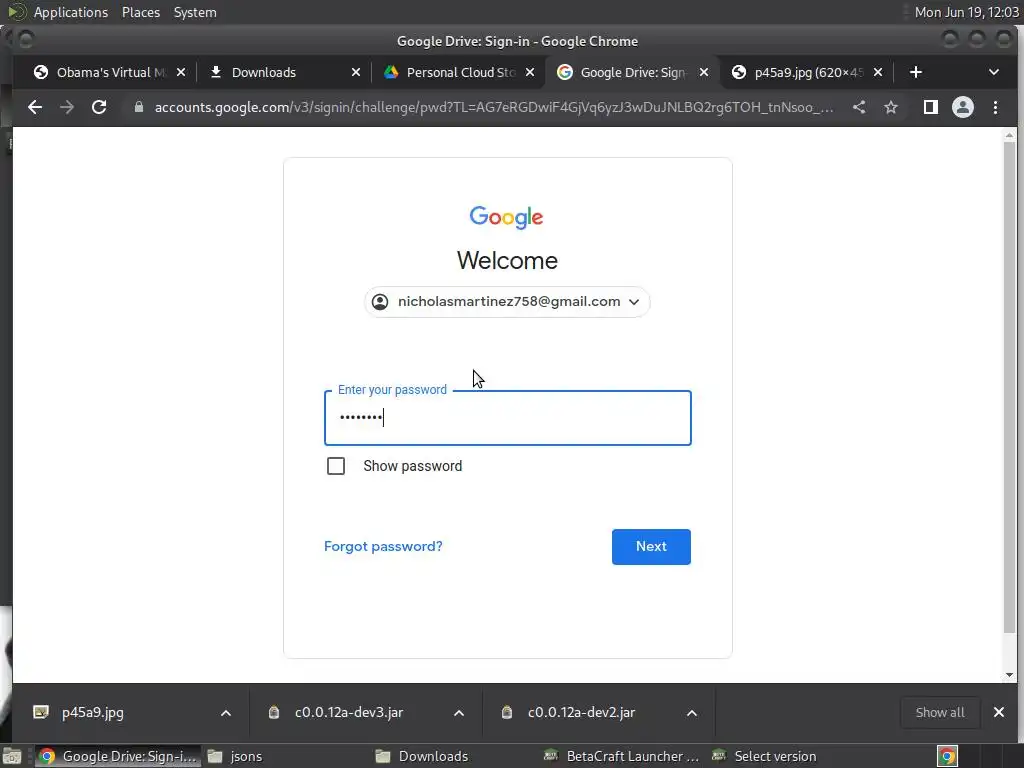The width and height of the screenshot is (1024, 768).
Task: Open downloaded c0.0.12a-dev3.jar file
Action: point(349,712)
